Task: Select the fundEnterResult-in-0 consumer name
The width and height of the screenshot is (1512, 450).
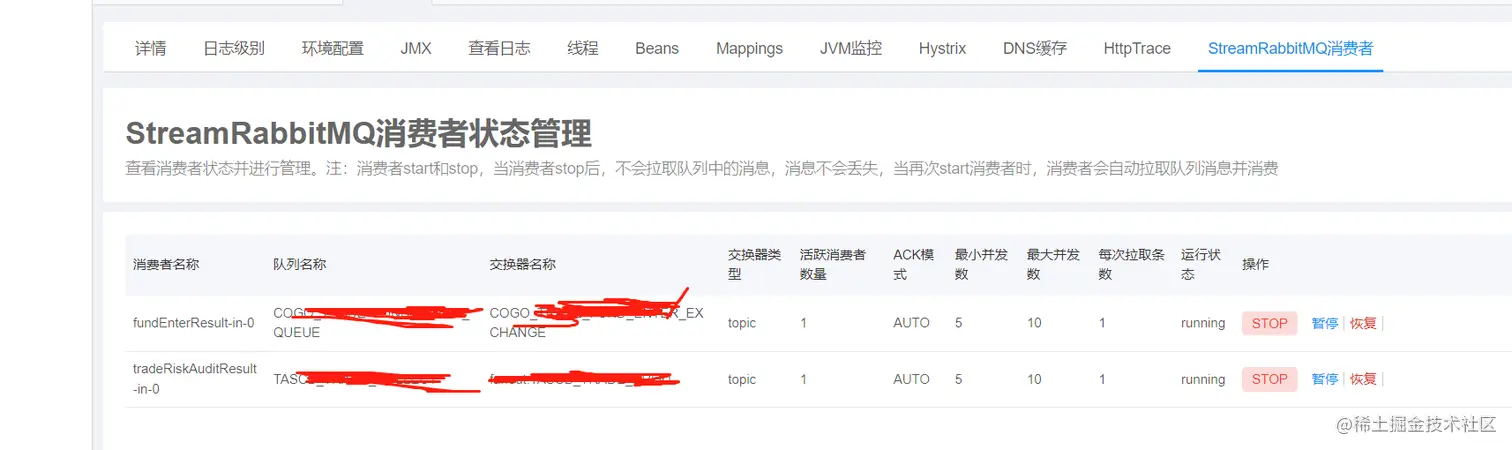Action: (x=194, y=323)
